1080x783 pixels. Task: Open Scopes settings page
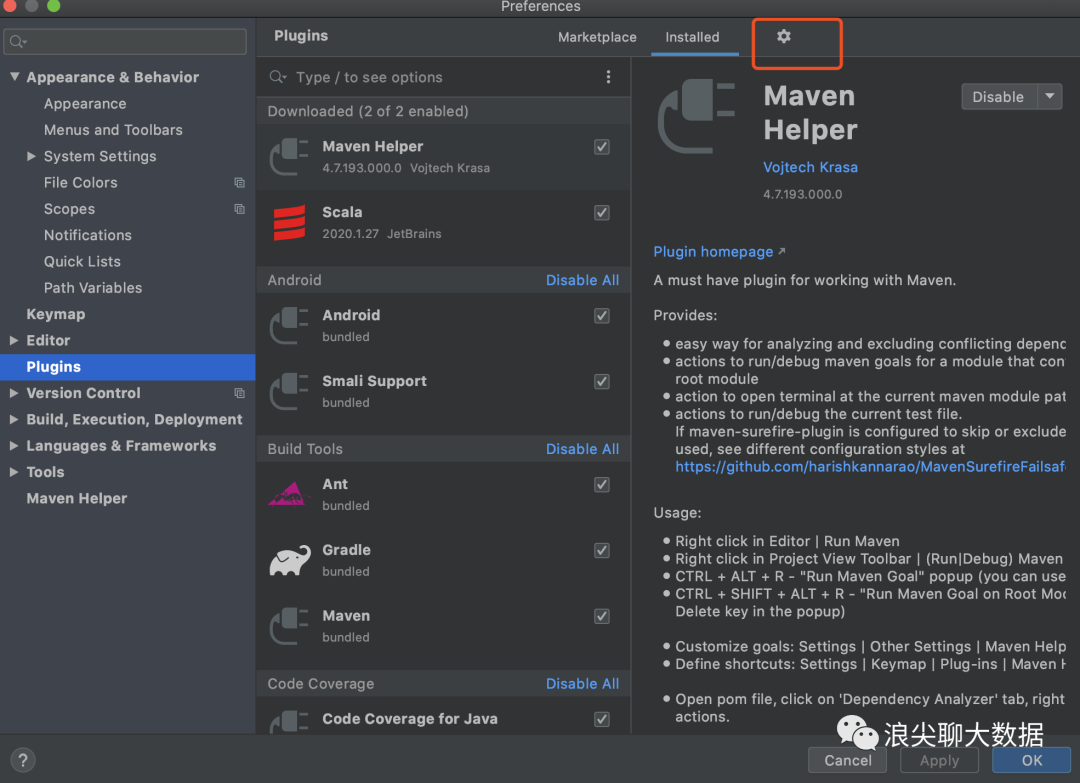[x=70, y=209]
